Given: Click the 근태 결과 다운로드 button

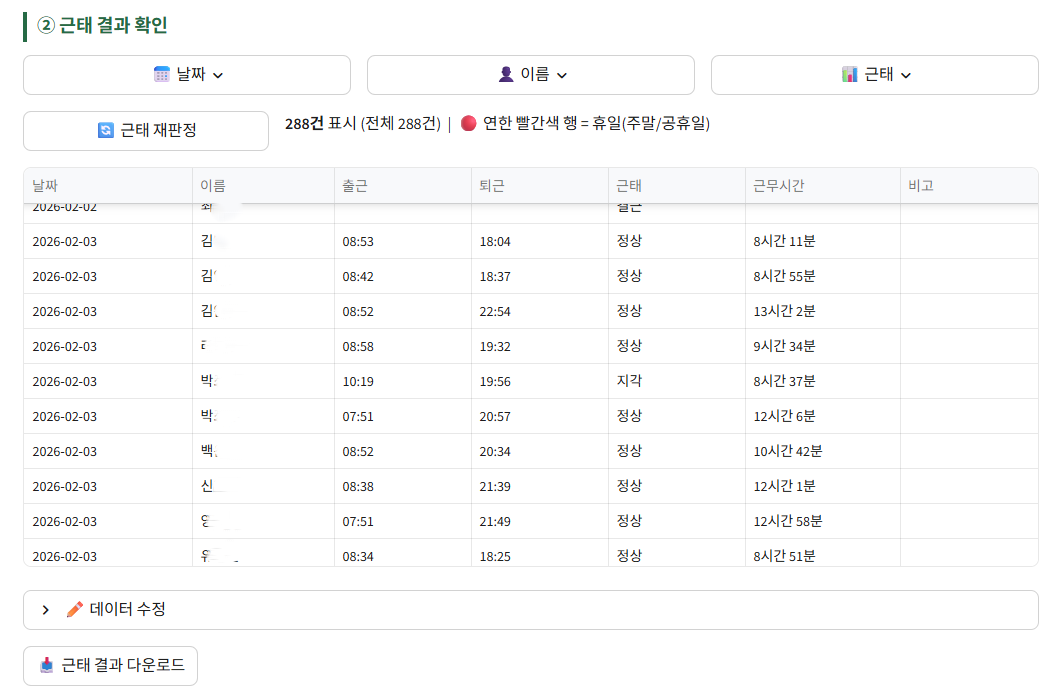Looking at the screenshot, I should 110,665.
